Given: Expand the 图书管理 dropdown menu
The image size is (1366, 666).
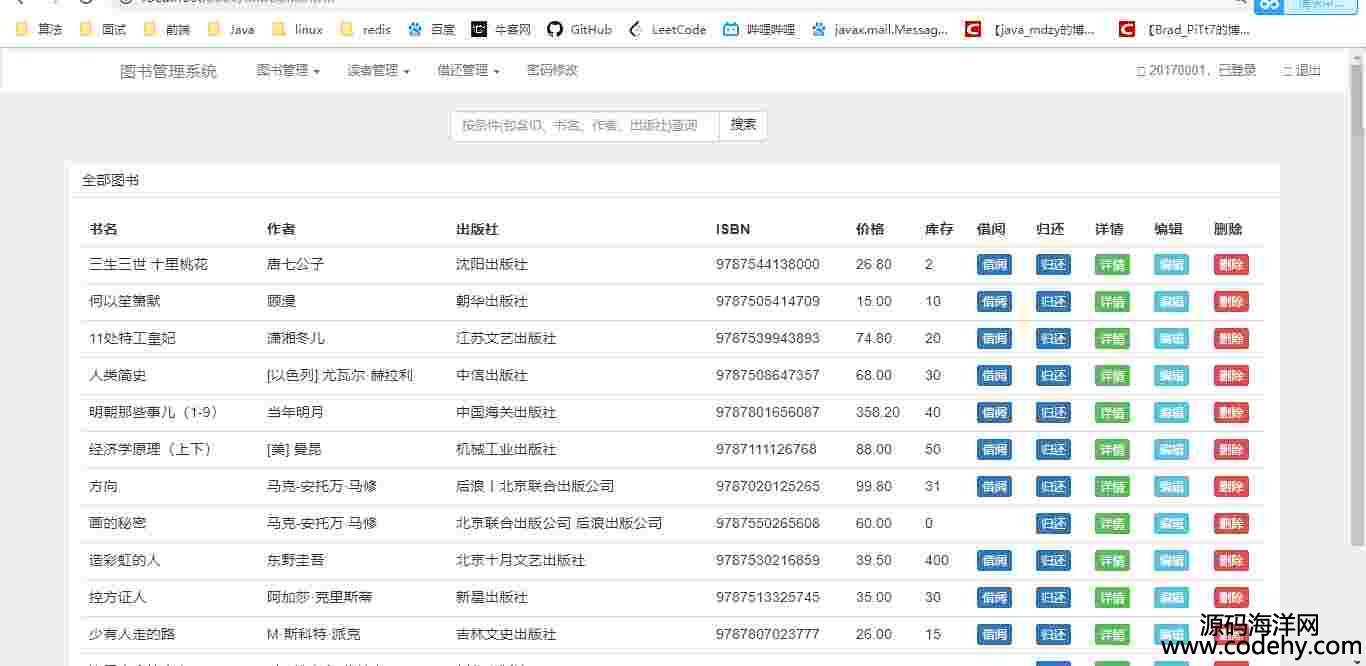Looking at the screenshot, I should (x=288, y=70).
